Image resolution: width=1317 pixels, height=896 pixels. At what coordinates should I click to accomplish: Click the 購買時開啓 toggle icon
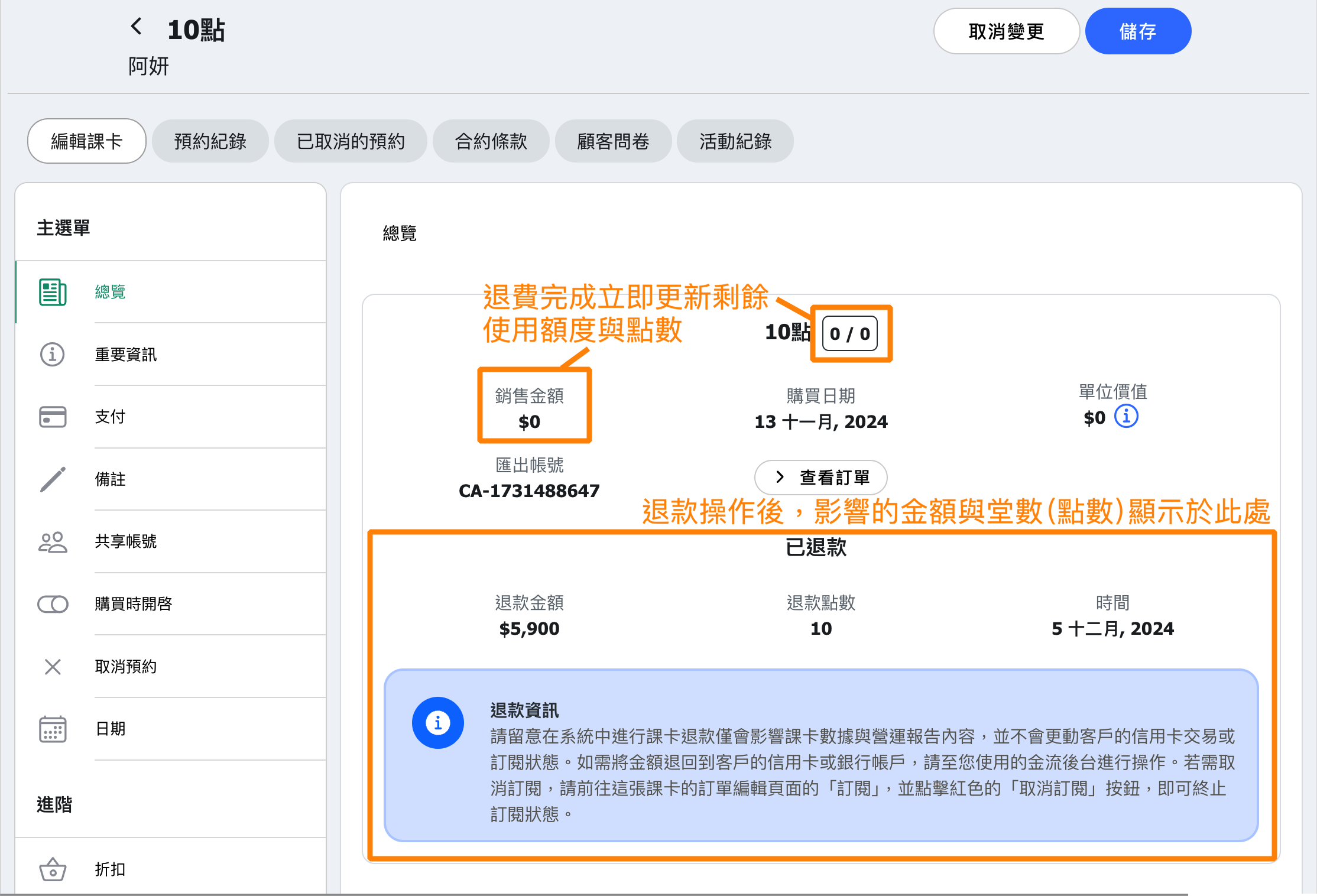coord(53,604)
